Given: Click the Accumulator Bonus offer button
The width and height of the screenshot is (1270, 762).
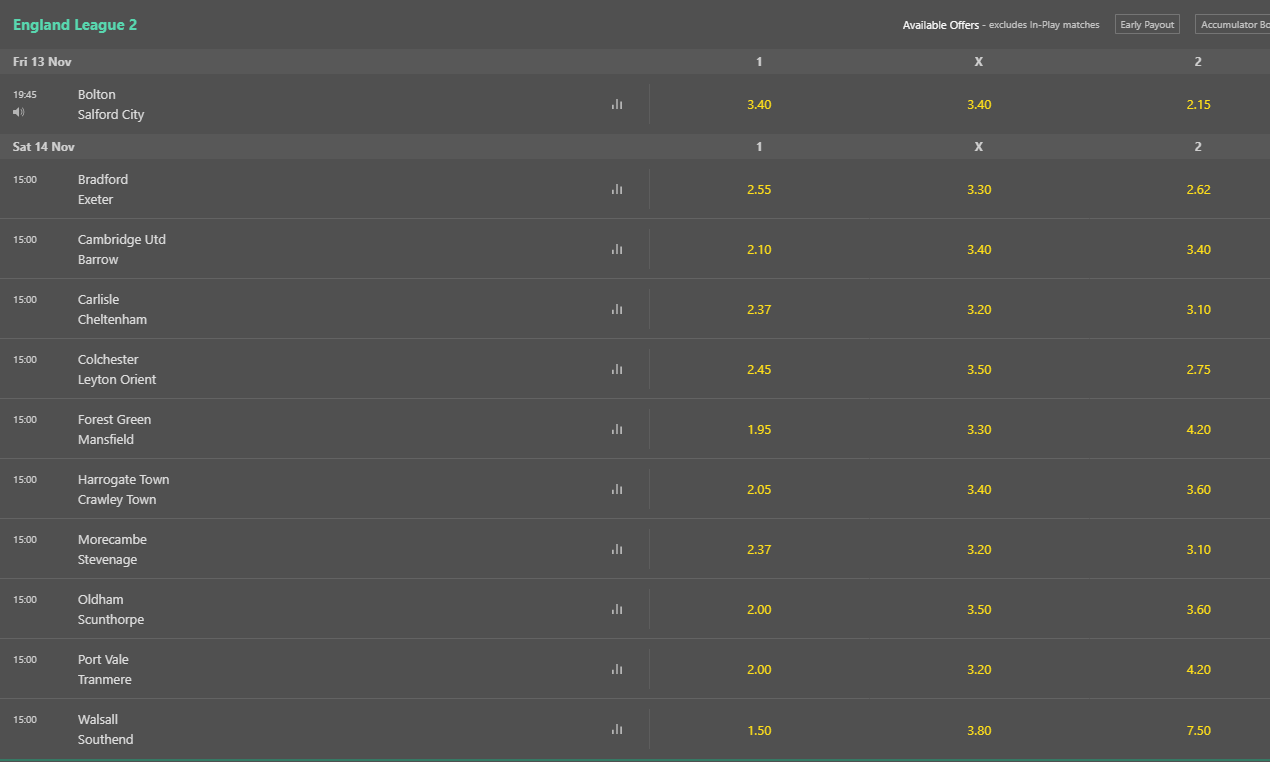Looking at the screenshot, I should point(1232,24).
